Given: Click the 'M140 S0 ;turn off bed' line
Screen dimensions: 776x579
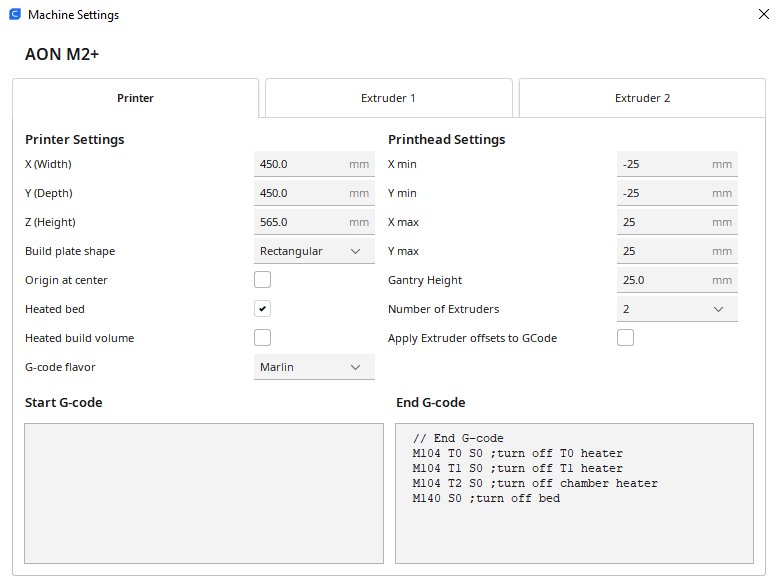Looking at the screenshot, I should point(486,498).
